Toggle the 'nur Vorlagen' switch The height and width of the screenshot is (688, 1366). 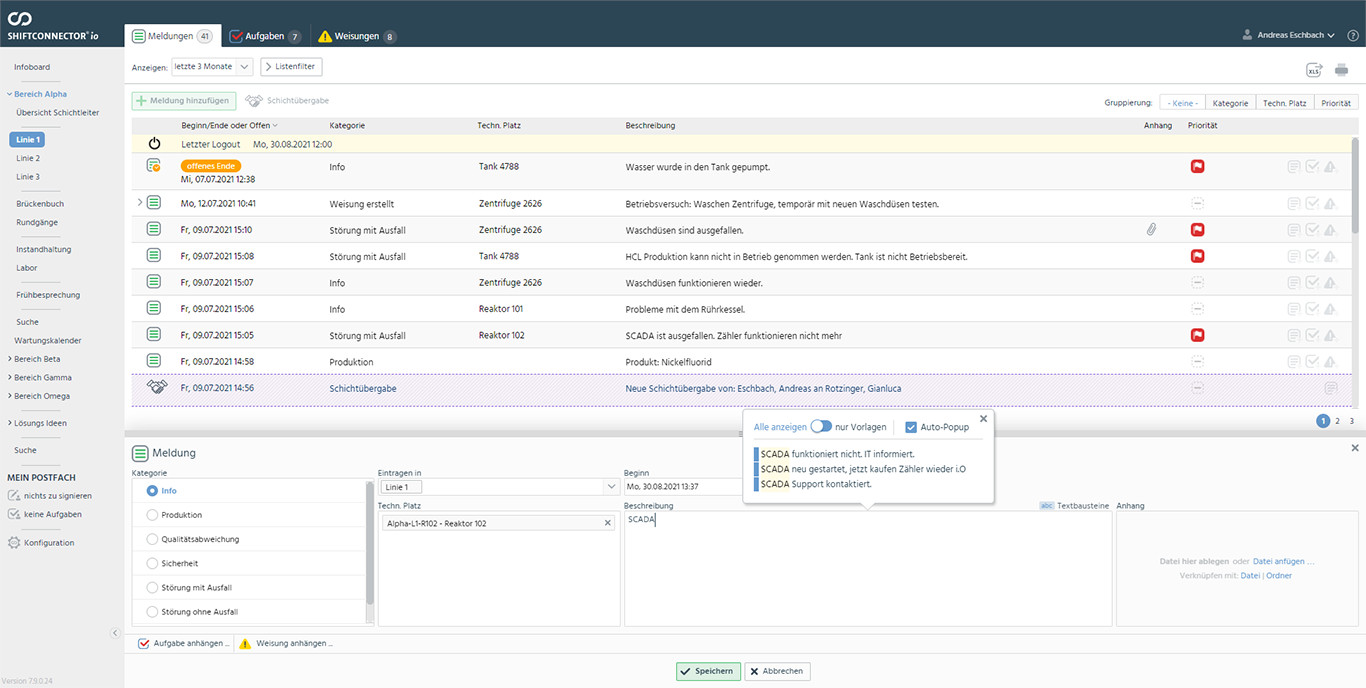(x=821, y=427)
